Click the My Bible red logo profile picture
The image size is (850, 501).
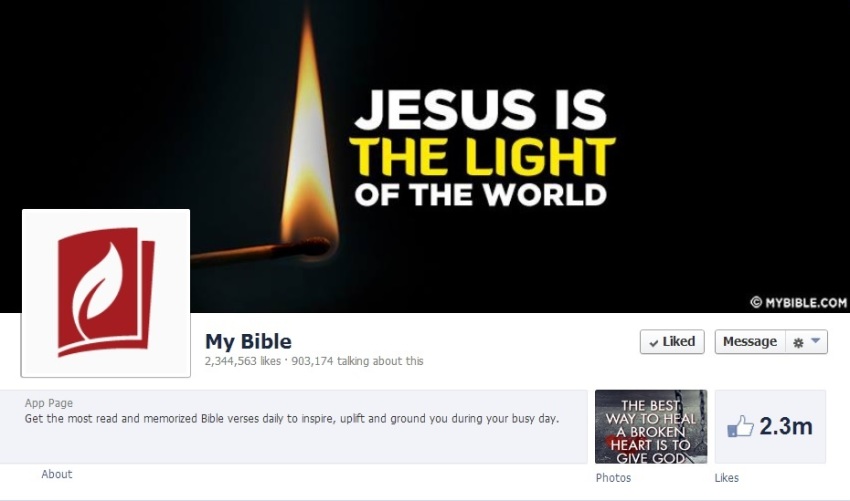tap(106, 293)
